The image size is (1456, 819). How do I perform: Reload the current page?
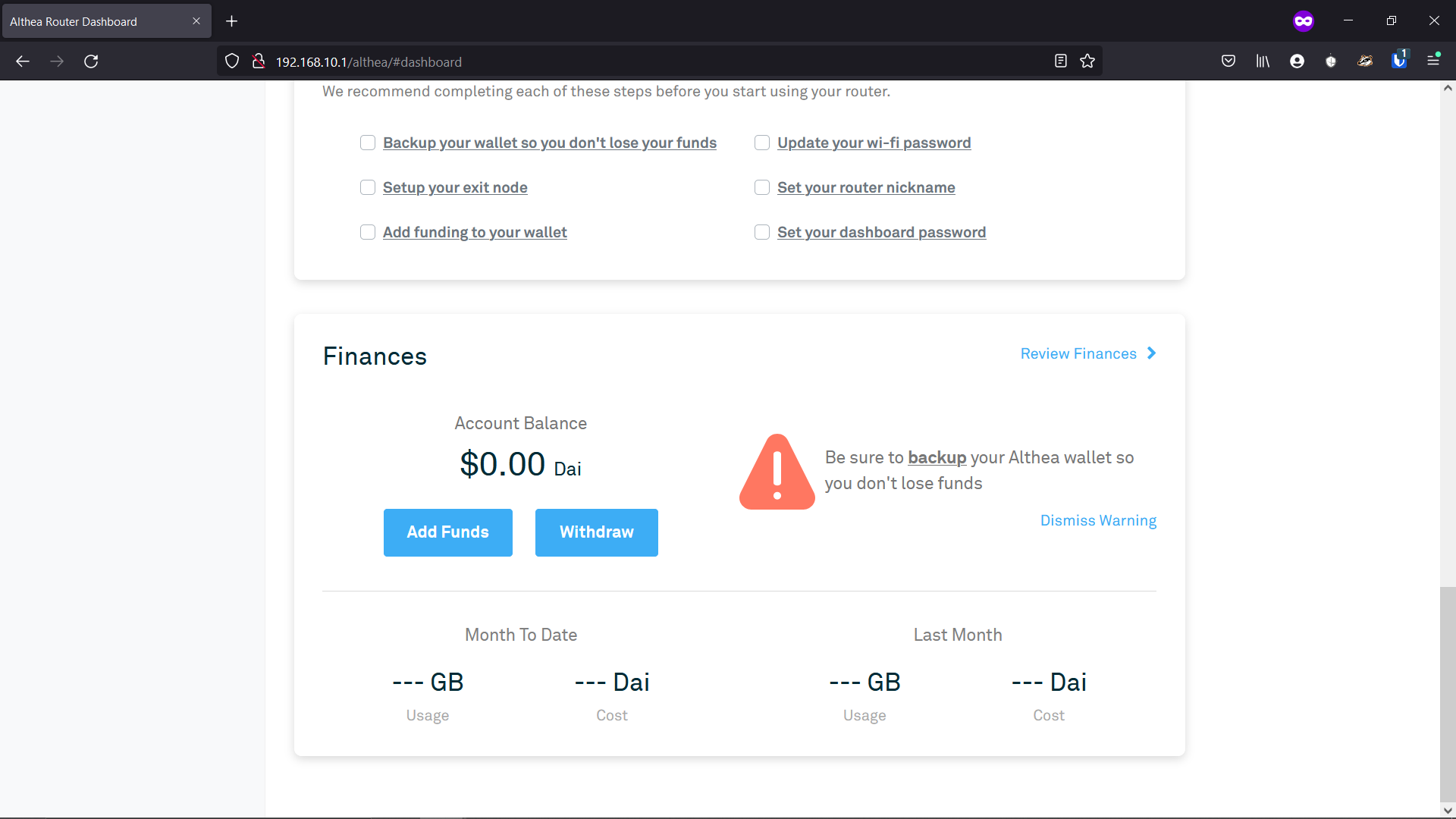pos(91,61)
